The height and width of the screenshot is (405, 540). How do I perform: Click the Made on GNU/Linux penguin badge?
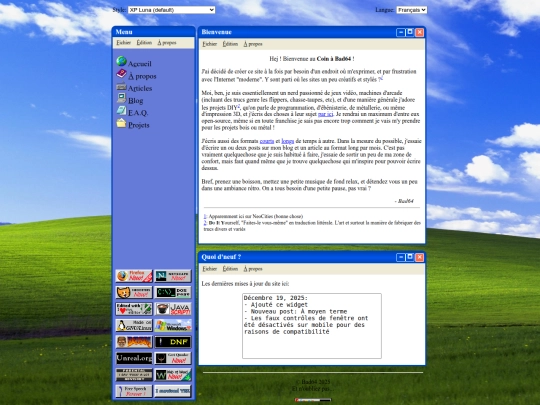click(x=134, y=325)
